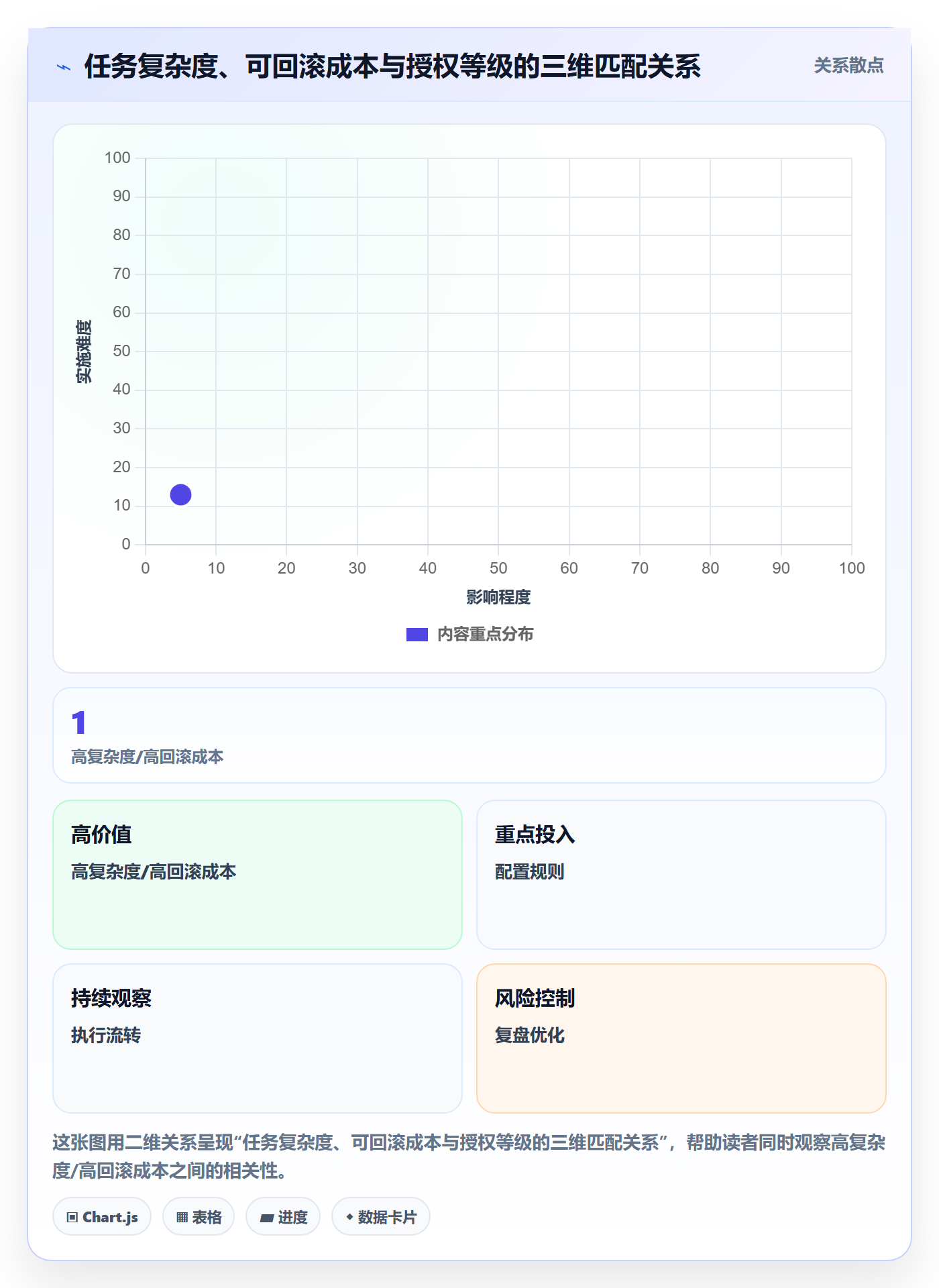The height and width of the screenshot is (1288, 939).
Task: Select the 风险控制 orange card
Action: tap(681, 1038)
